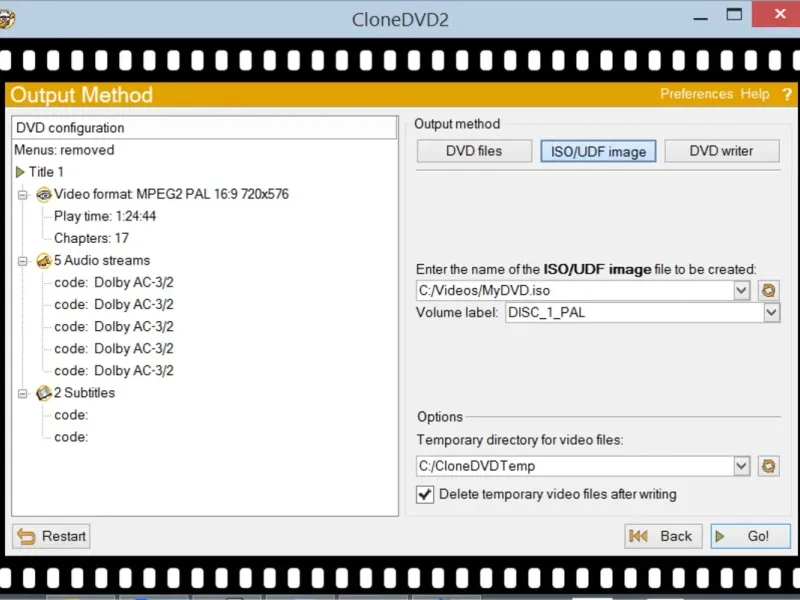
Task: Select the 2 Subtitles label
Action: (85, 393)
